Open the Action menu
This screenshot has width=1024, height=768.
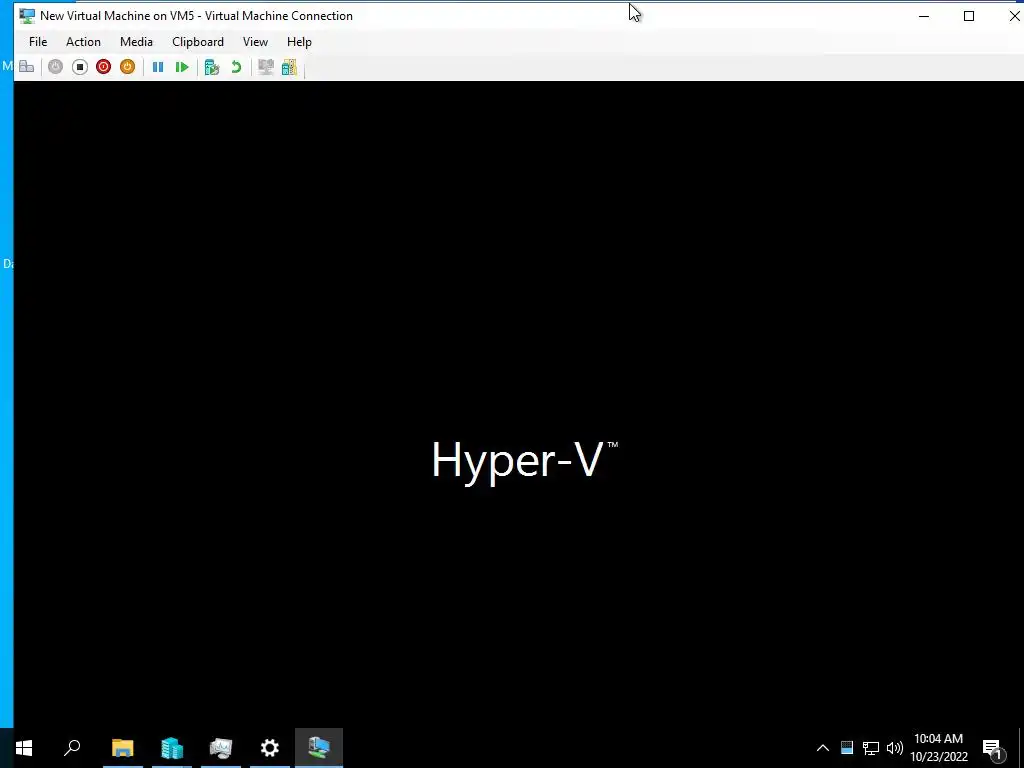[x=84, y=42]
